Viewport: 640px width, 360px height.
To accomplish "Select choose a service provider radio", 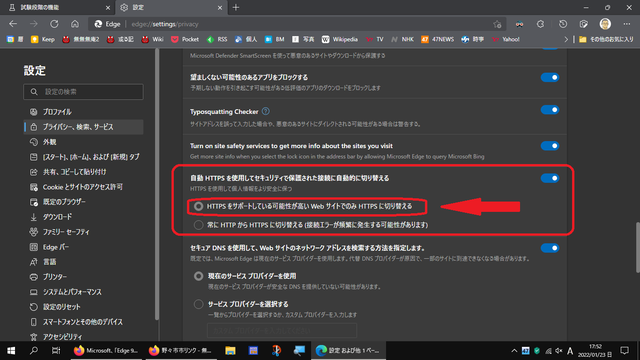I will (198, 304).
